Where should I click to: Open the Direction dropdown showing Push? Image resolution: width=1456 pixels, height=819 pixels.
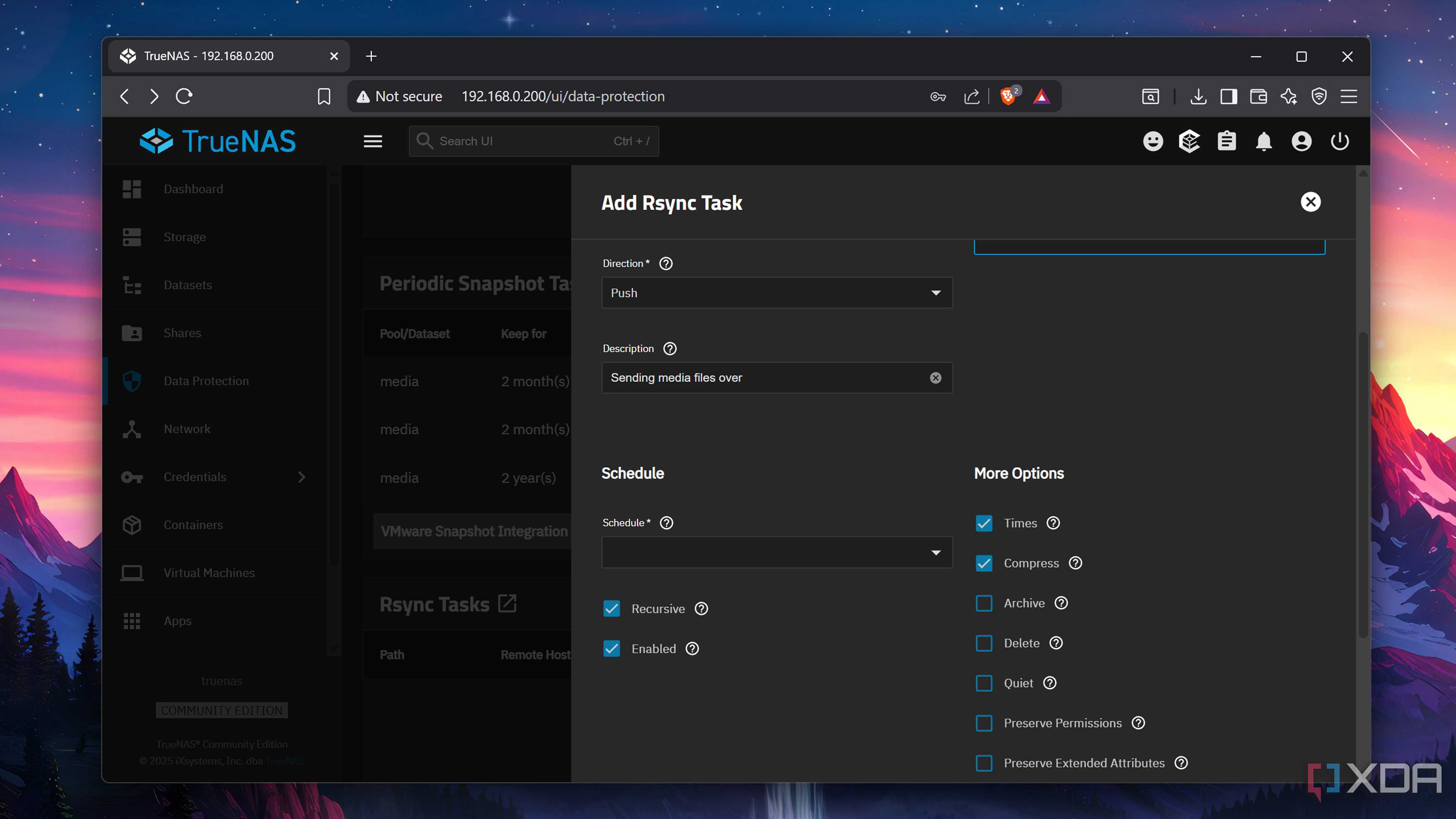pyautogui.click(x=777, y=293)
